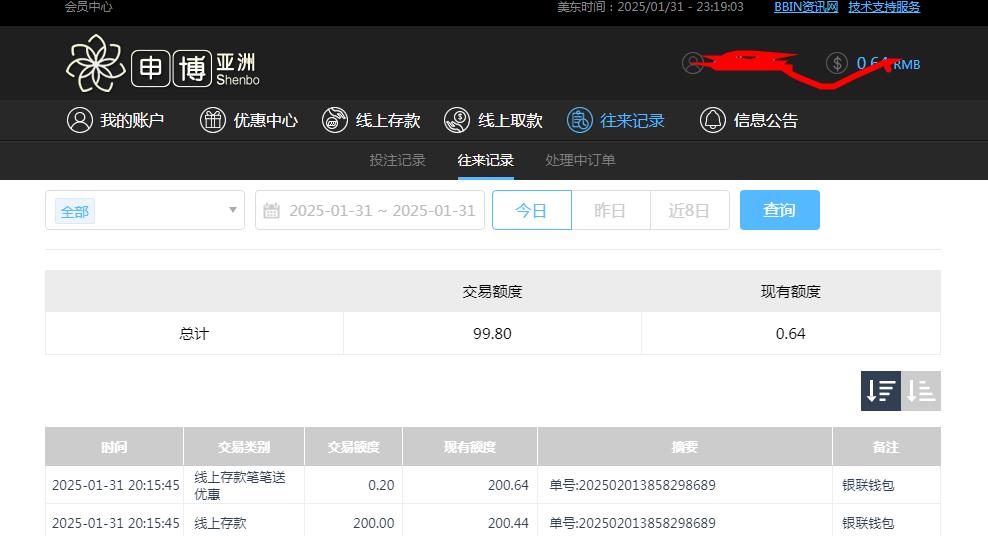Click the 200.44 balance cell
Image resolution: width=988 pixels, height=536 pixels.
[470, 523]
